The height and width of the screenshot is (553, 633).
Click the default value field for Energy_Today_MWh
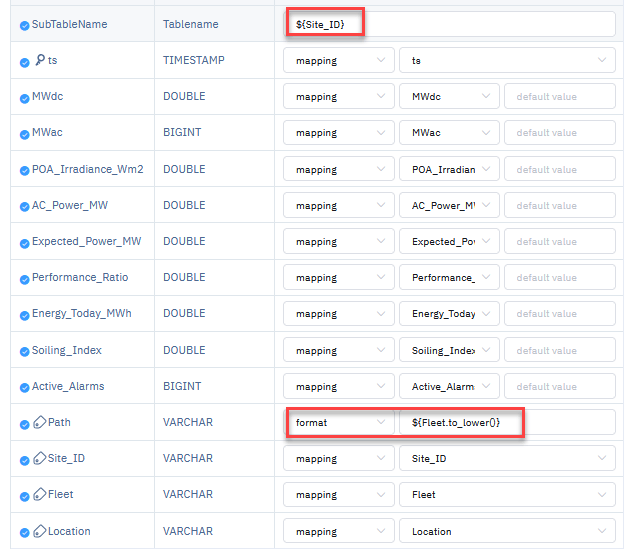pyautogui.click(x=559, y=314)
